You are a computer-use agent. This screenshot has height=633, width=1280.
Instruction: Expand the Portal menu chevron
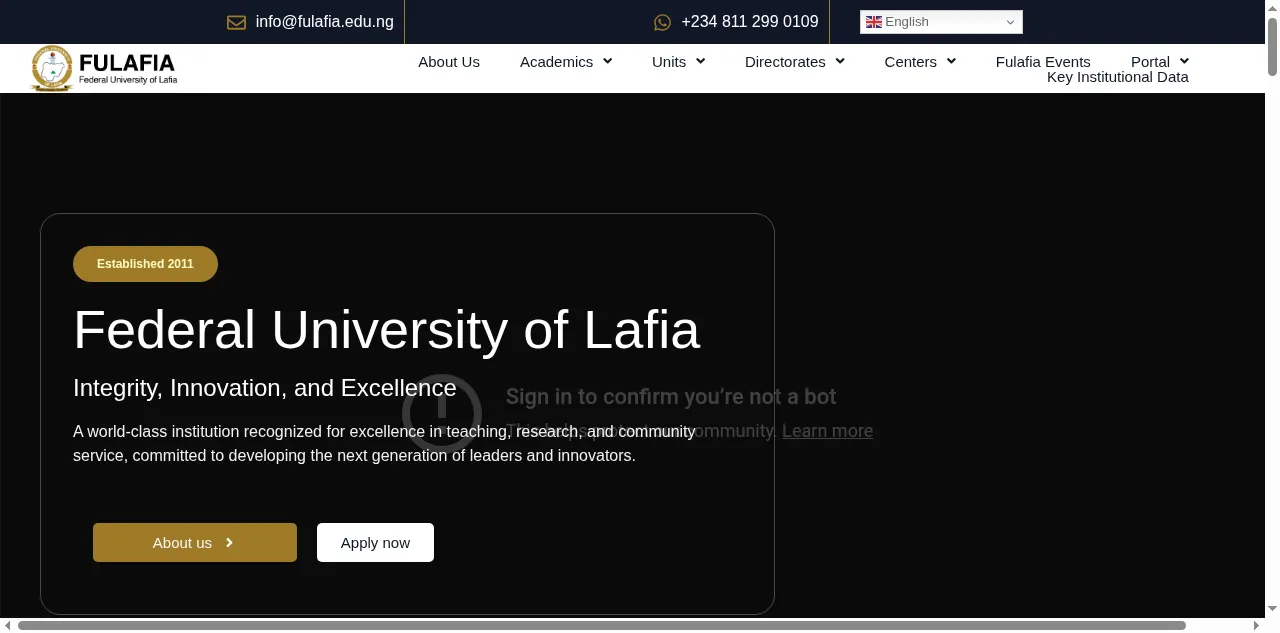click(x=1184, y=61)
